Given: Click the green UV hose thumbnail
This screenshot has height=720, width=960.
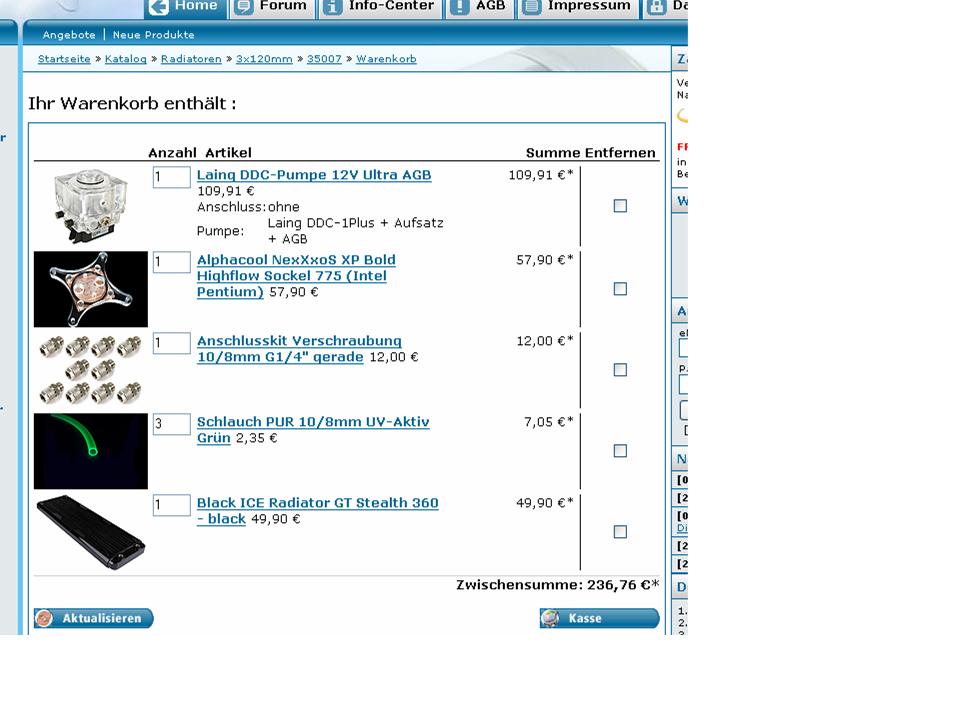Looking at the screenshot, I should 91,451.
